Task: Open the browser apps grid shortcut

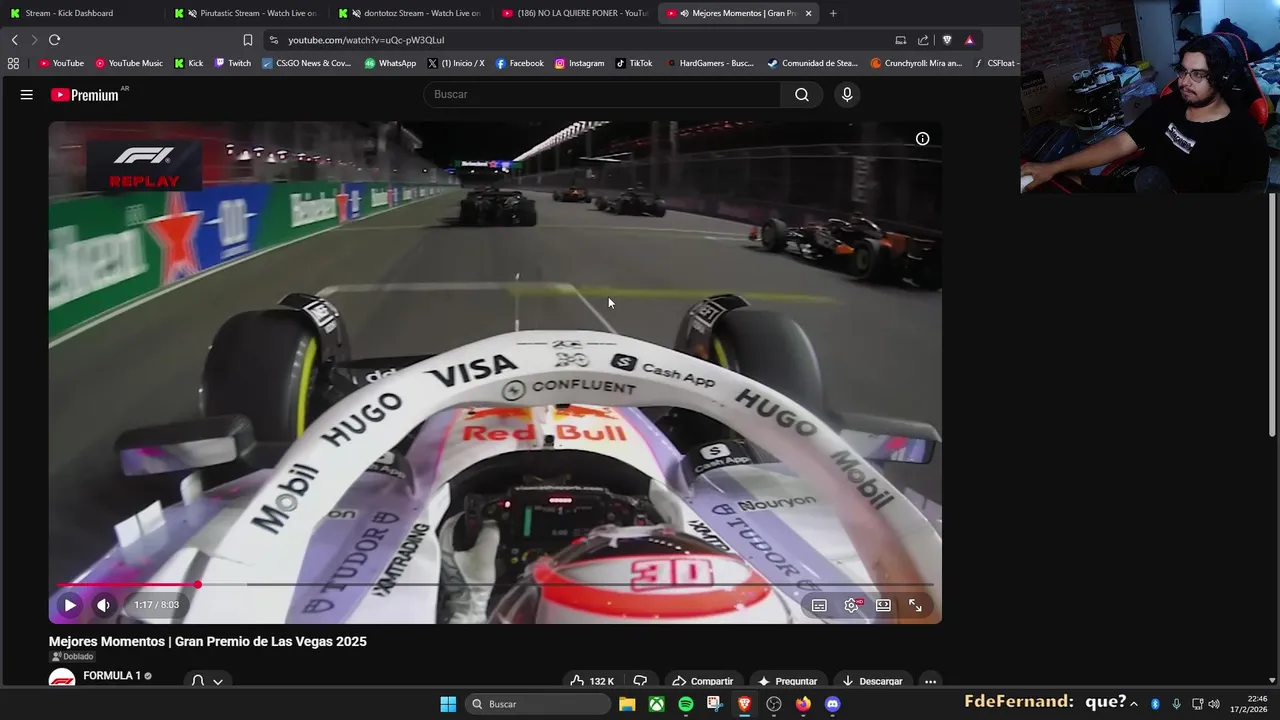Action: pos(13,63)
